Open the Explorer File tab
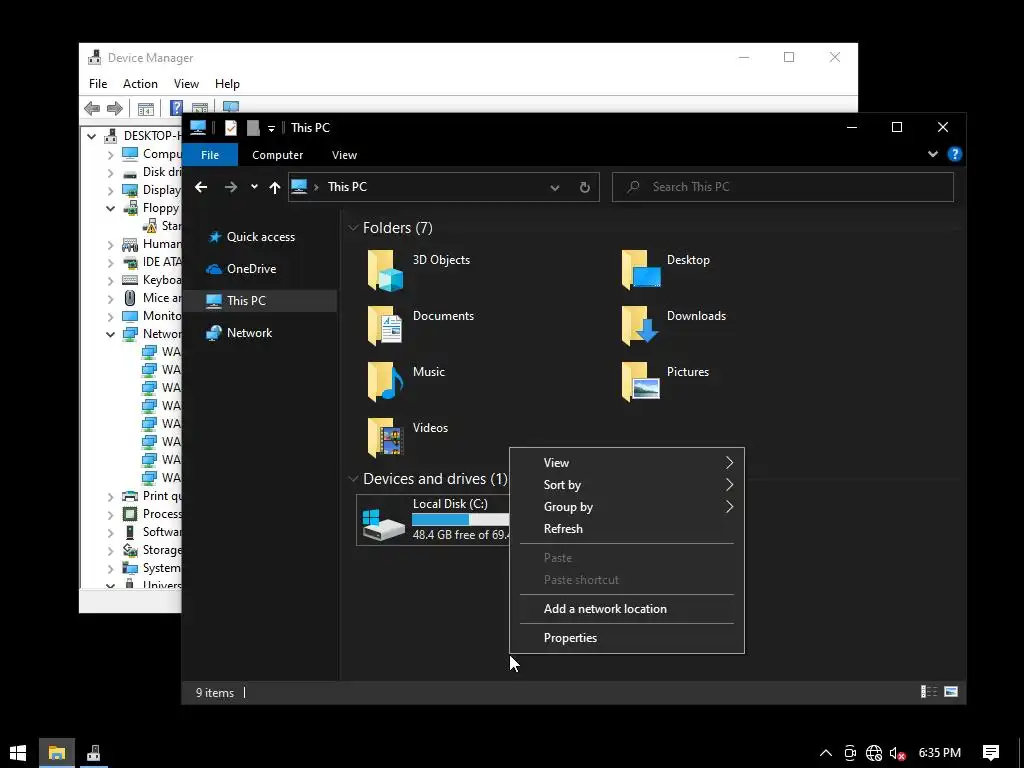This screenshot has height=768, width=1024. (210, 155)
